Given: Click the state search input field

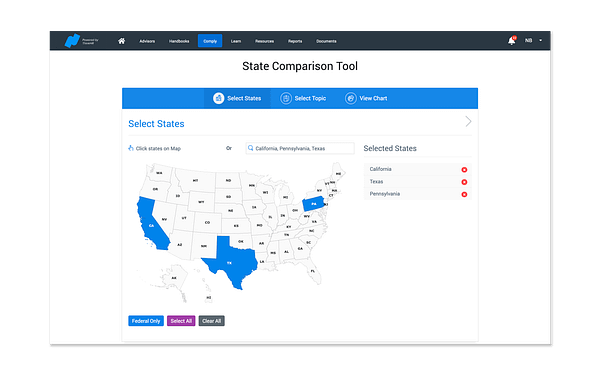Looking at the screenshot, I should click(300, 148).
